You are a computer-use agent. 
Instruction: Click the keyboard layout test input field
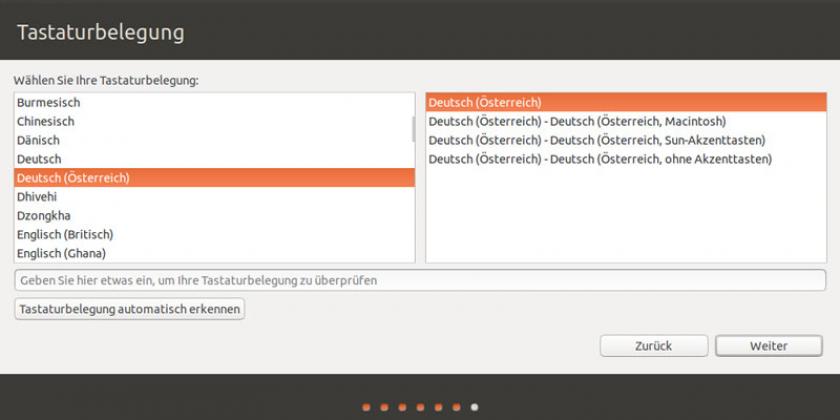click(420, 281)
